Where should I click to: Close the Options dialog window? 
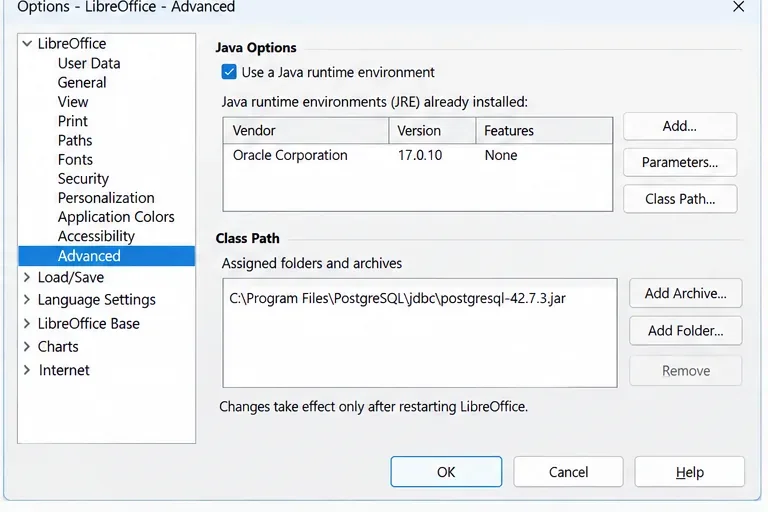point(739,7)
